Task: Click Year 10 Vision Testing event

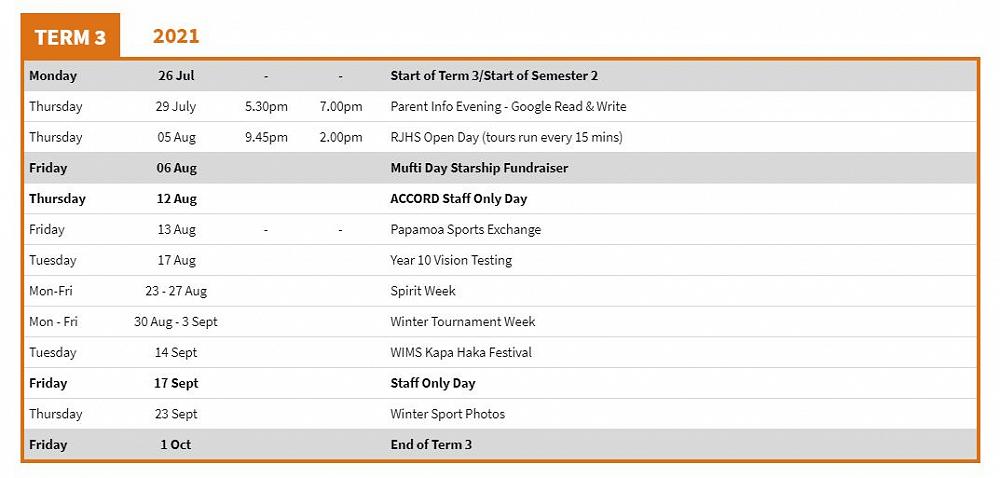Action: click(x=450, y=260)
